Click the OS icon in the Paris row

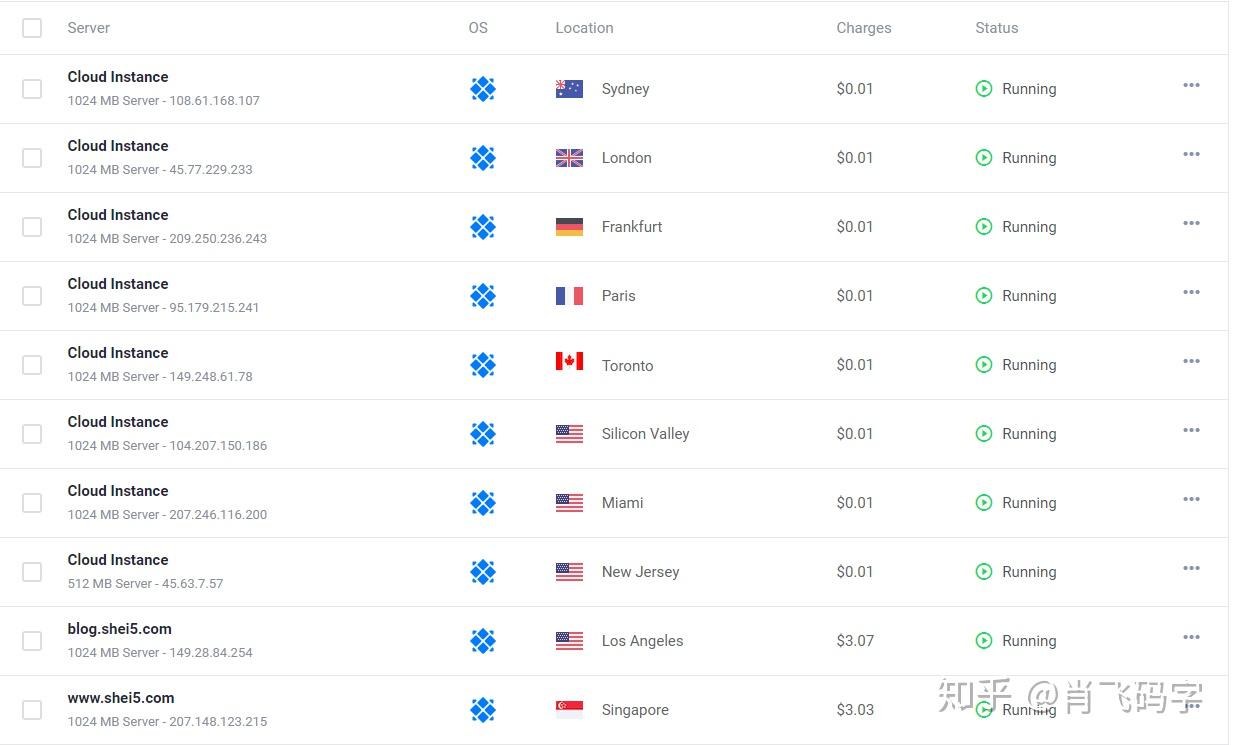(483, 296)
